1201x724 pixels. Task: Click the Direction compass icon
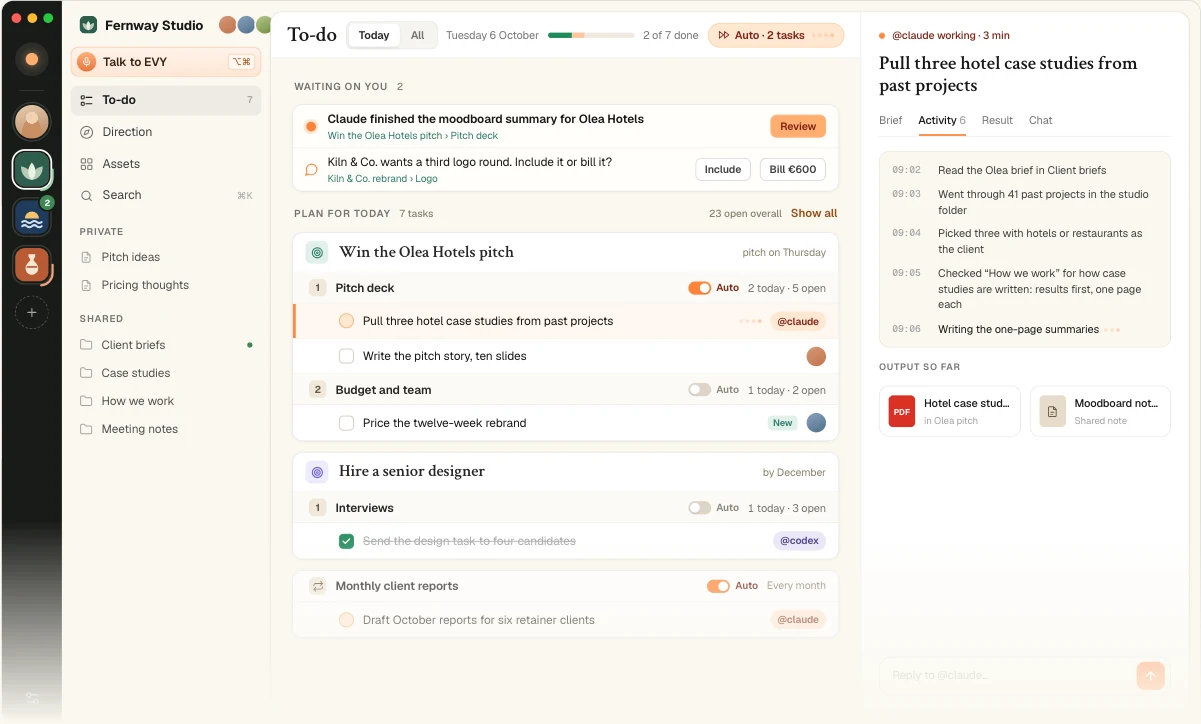point(86,132)
